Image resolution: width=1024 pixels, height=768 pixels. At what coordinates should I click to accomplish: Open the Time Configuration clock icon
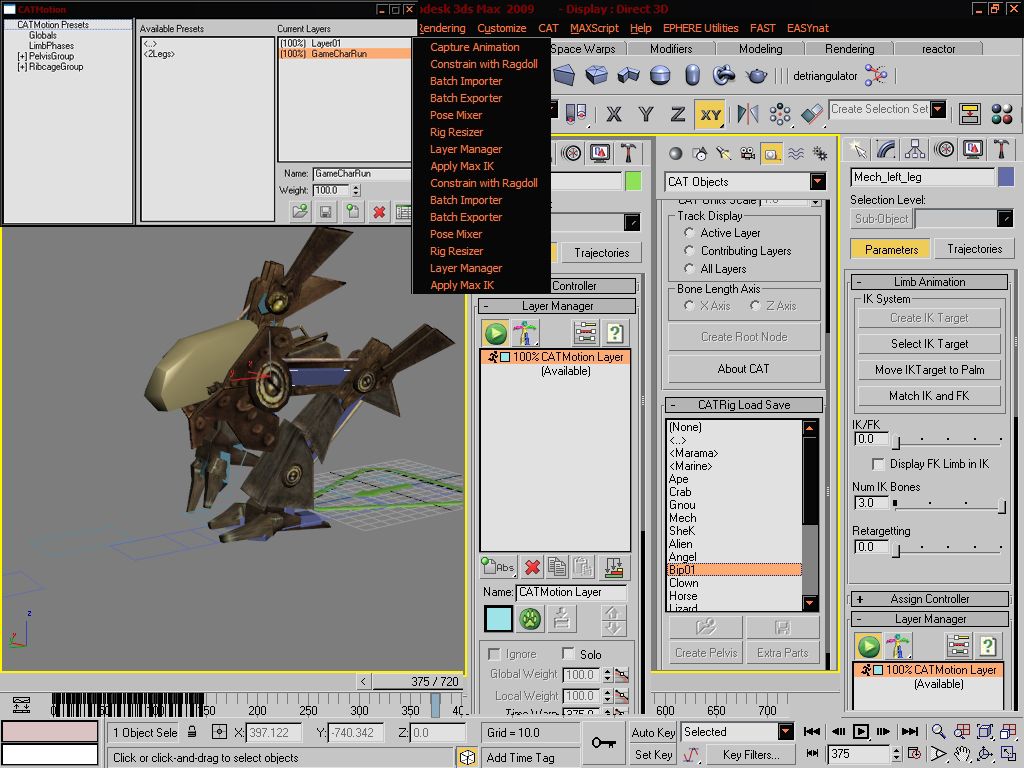914,754
